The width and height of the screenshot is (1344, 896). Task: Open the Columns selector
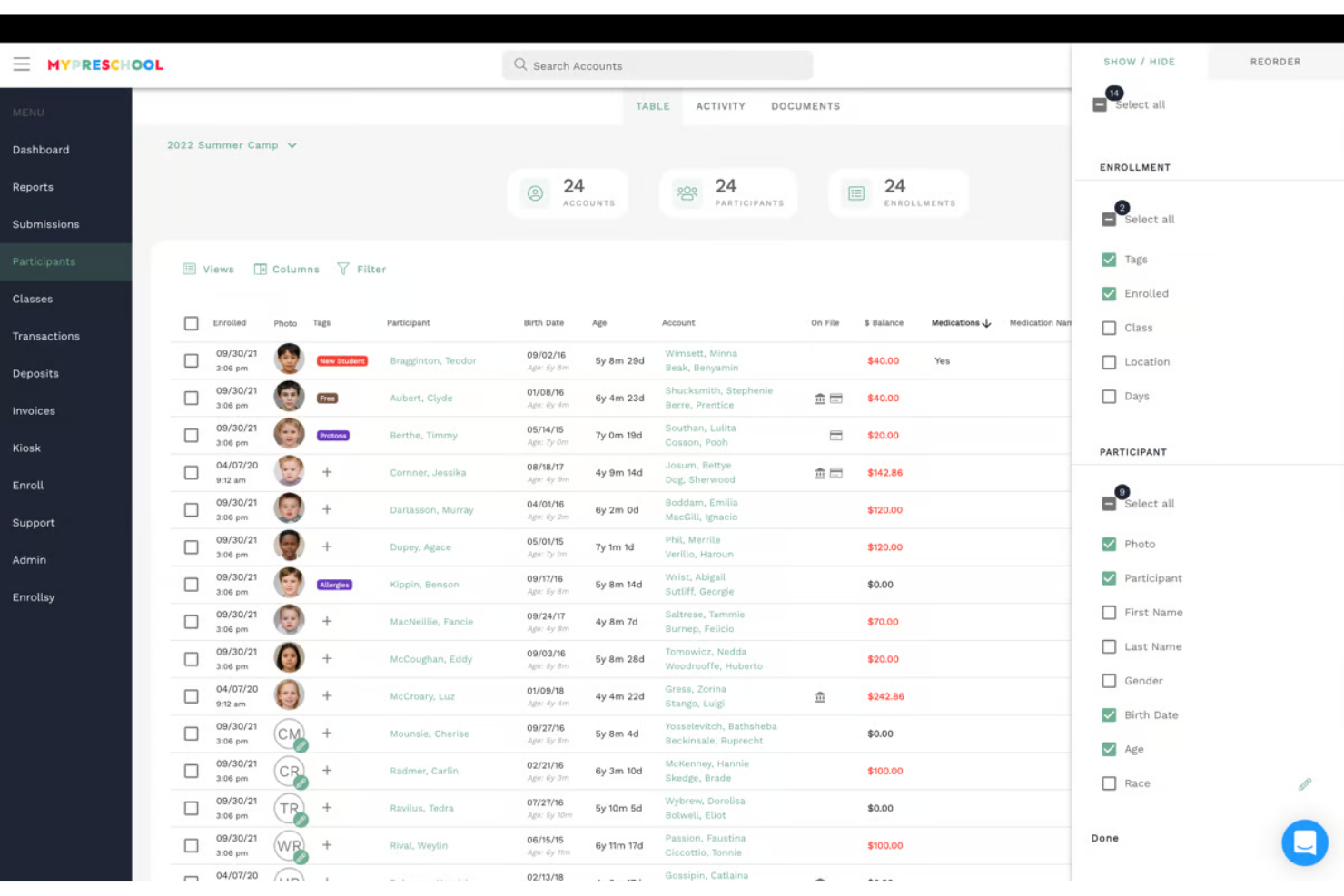click(x=286, y=269)
